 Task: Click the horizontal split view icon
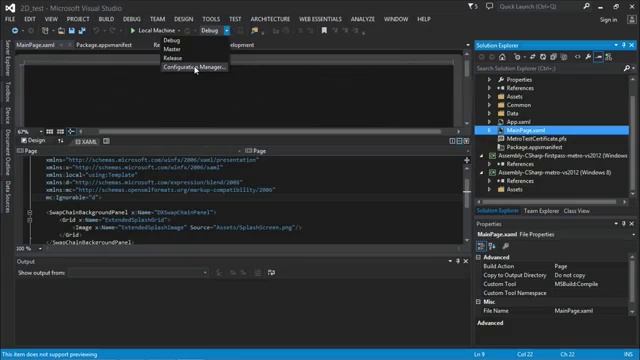(x=459, y=141)
